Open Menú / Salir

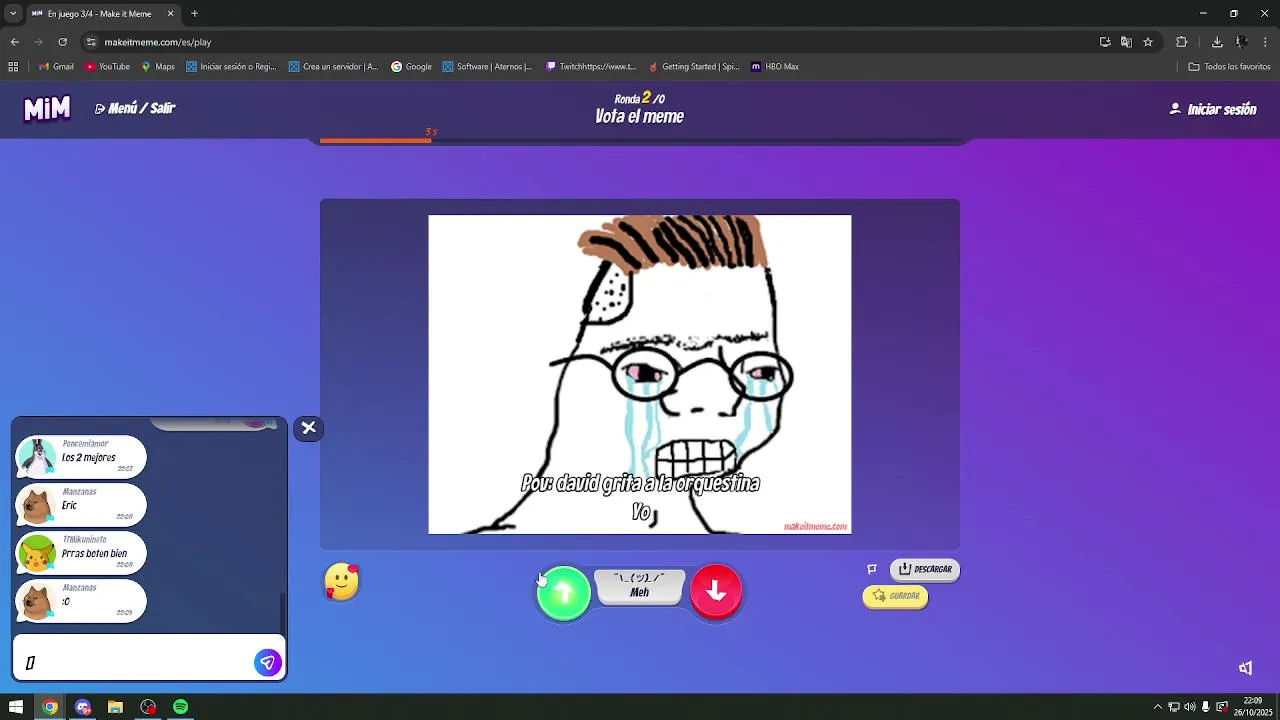pyautogui.click(x=135, y=108)
